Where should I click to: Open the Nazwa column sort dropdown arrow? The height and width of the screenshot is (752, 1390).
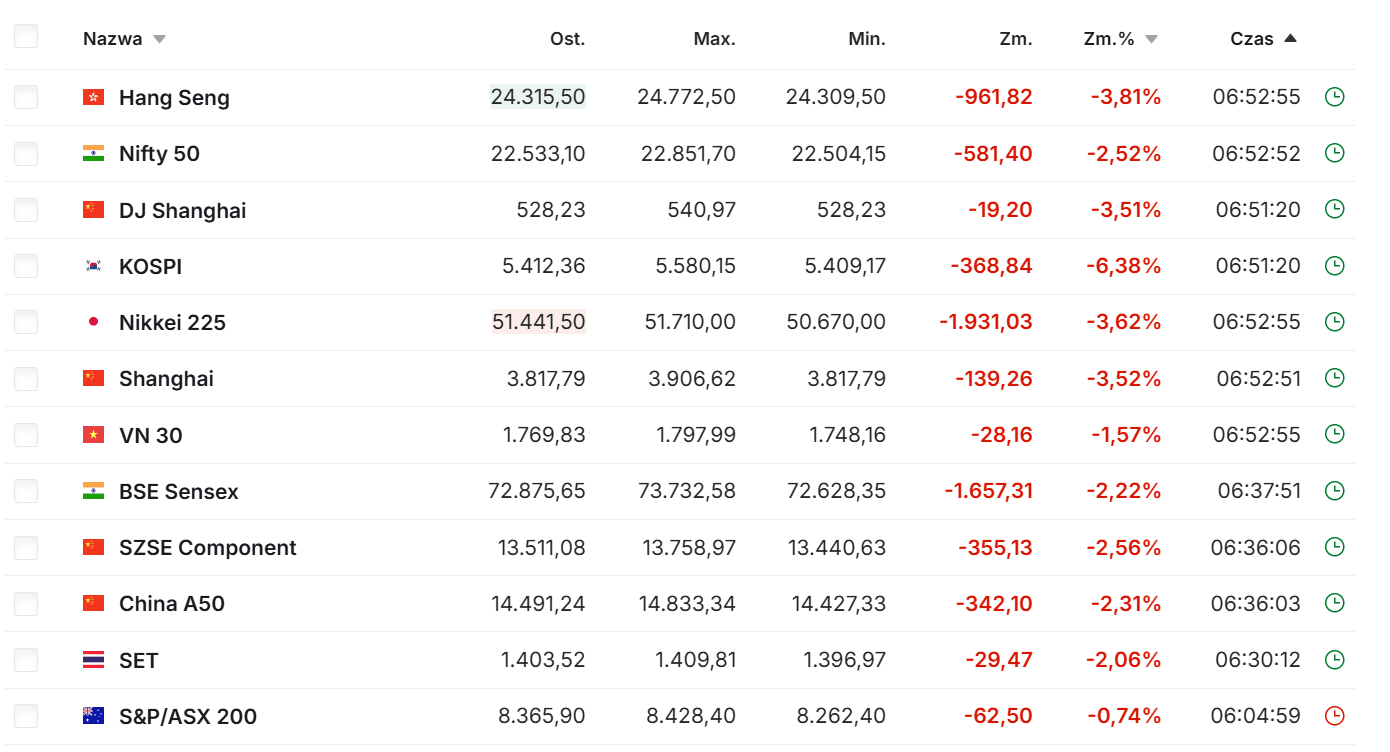point(159,40)
